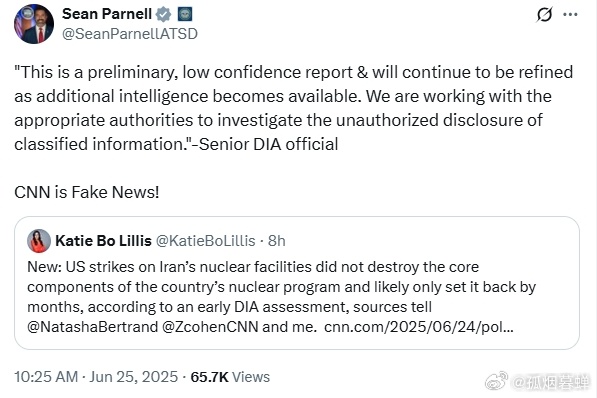This screenshot has height=398, width=597.
Task: Click the "CNN is Fake News!" text
Action: point(87,192)
